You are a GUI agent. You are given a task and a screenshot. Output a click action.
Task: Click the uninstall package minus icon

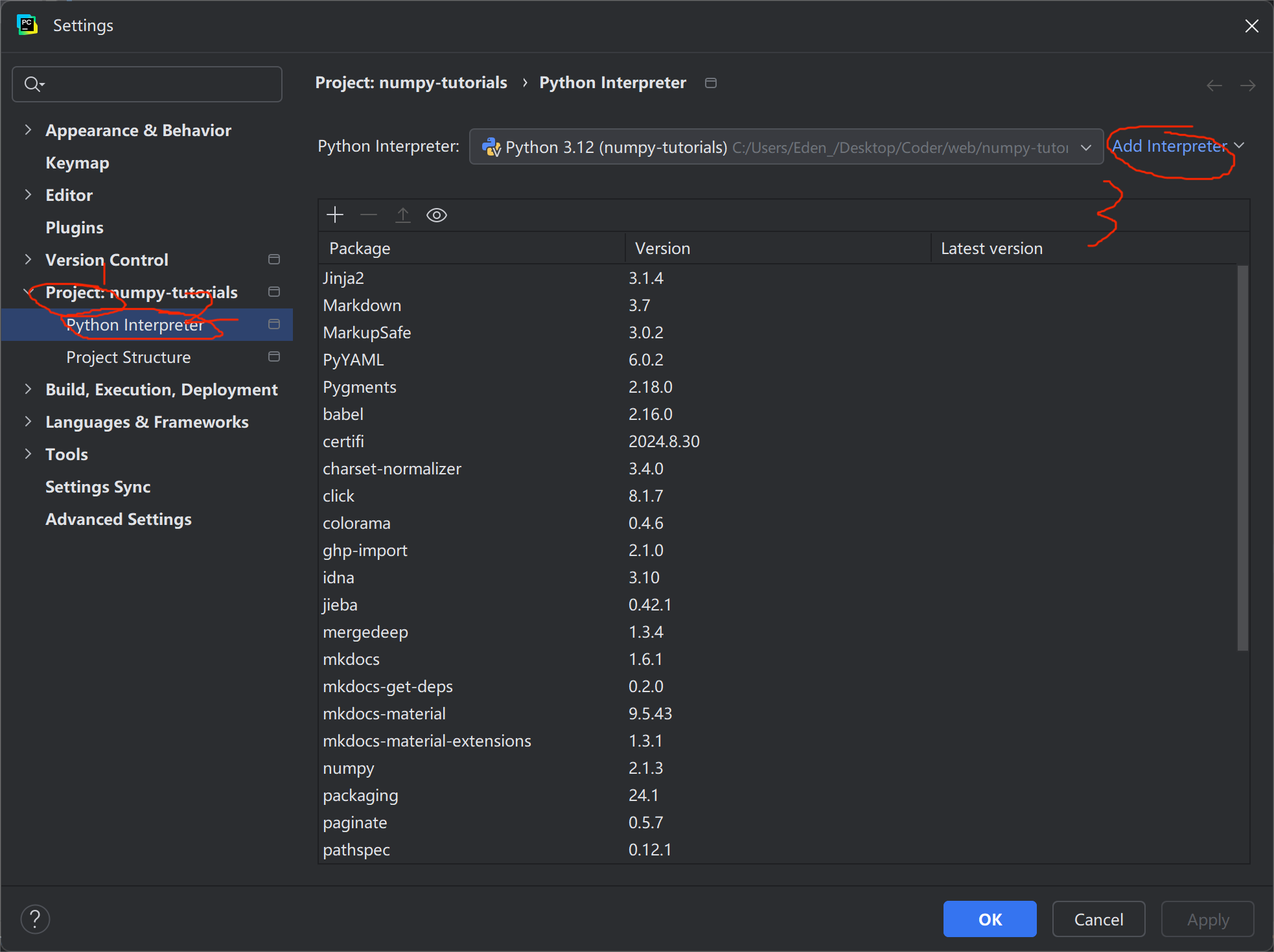point(369,215)
